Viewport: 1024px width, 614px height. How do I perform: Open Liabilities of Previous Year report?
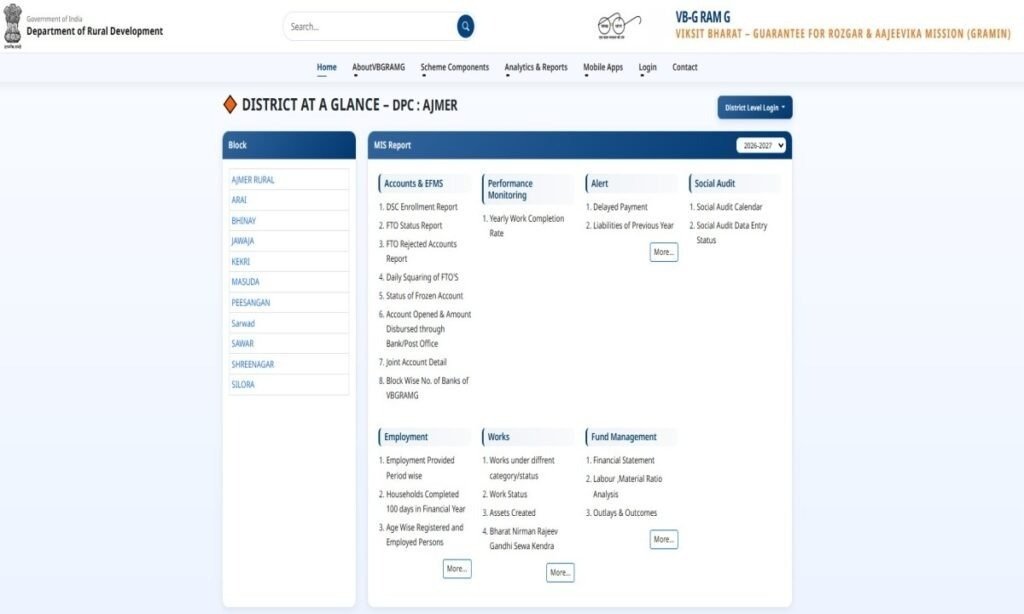click(x=633, y=225)
